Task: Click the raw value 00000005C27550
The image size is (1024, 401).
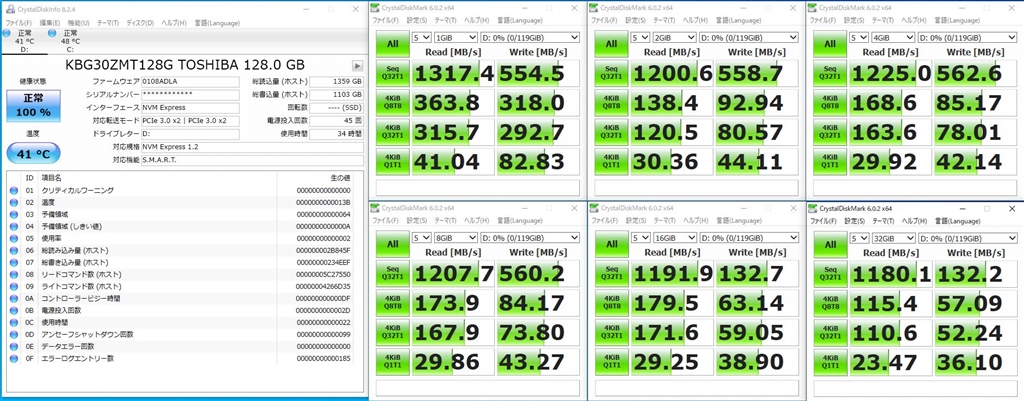Action: point(323,274)
